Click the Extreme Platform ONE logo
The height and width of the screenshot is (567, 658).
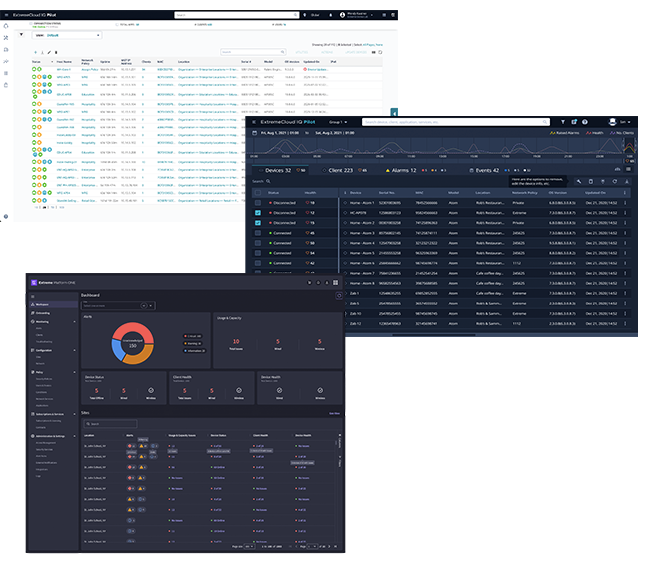pos(53,282)
